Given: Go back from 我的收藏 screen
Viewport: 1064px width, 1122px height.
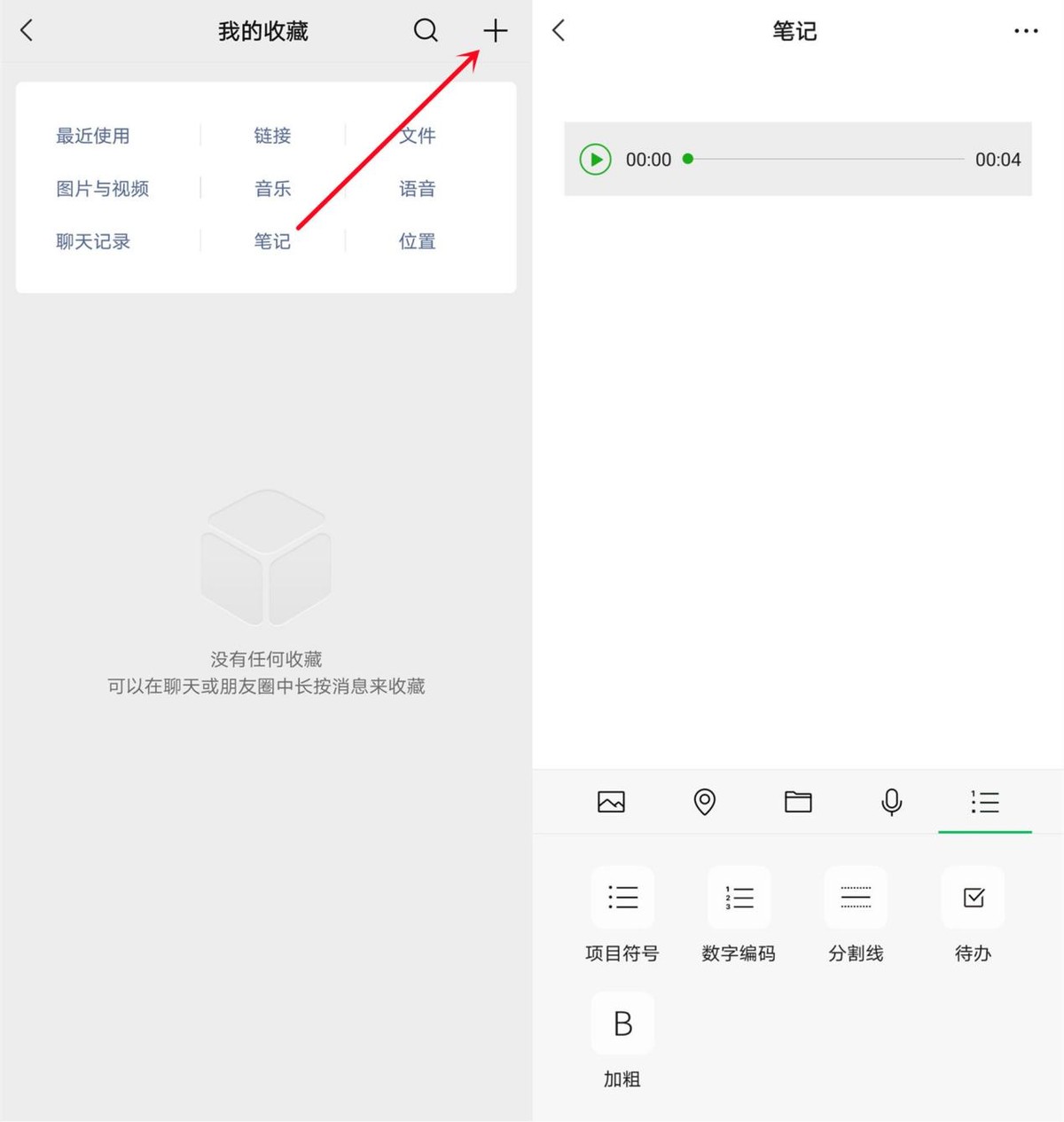Looking at the screenshot, I should coord(27,29).
